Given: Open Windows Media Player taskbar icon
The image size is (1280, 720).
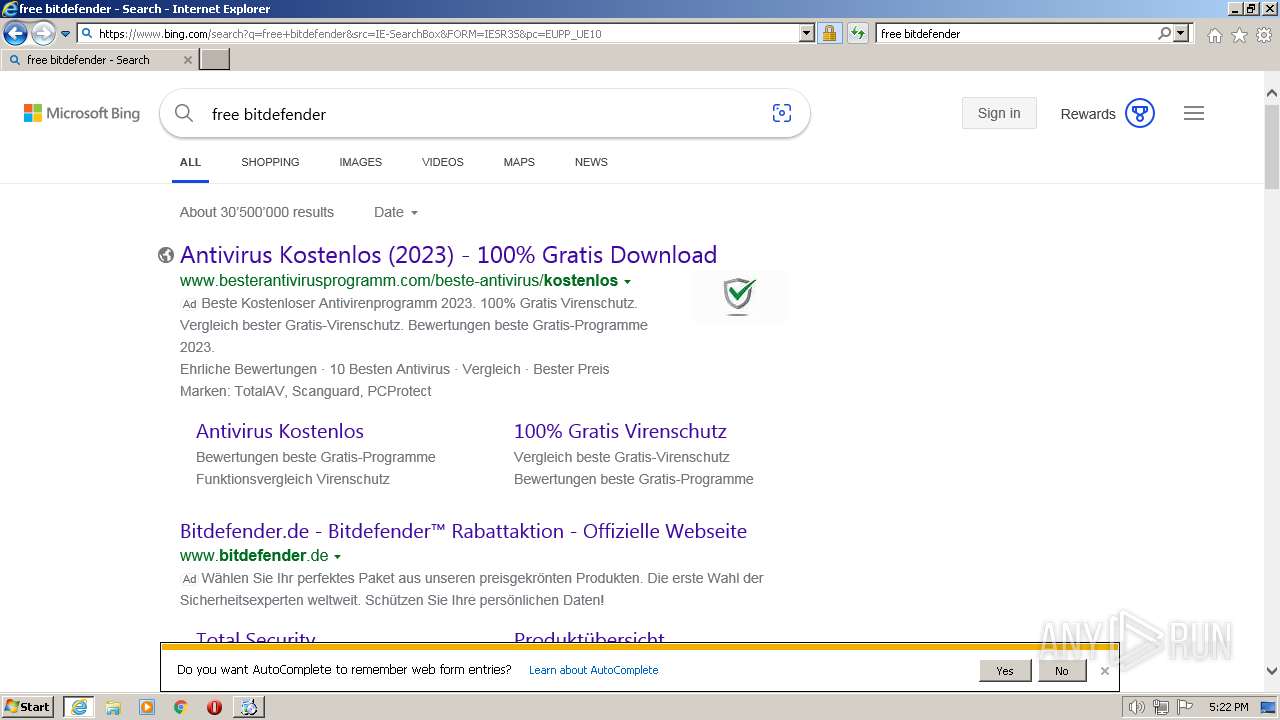Looking at the screenshot, I should (x=147, y=707).
